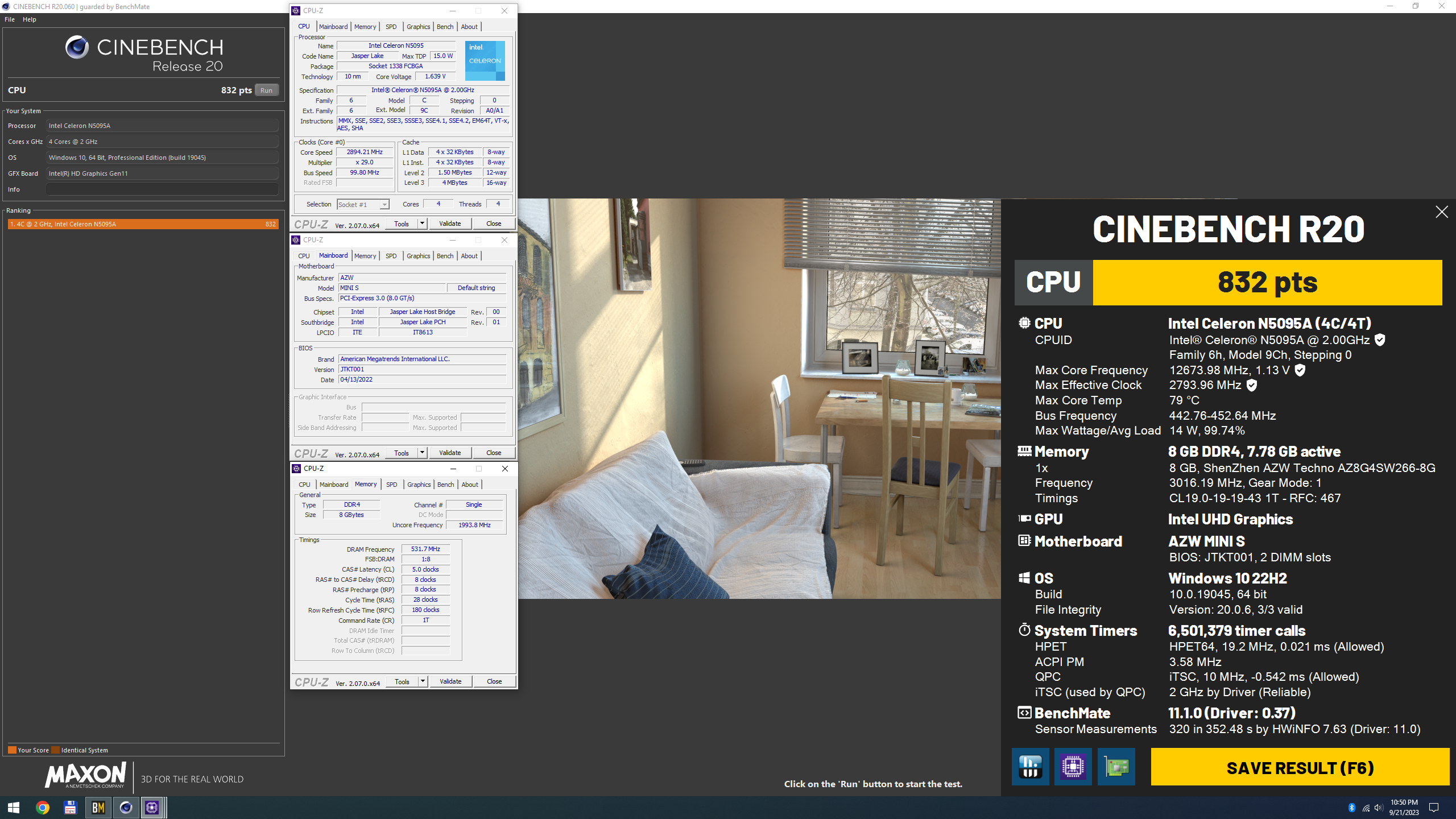Click the CPU-Z title icon of top window

(296, 11)
